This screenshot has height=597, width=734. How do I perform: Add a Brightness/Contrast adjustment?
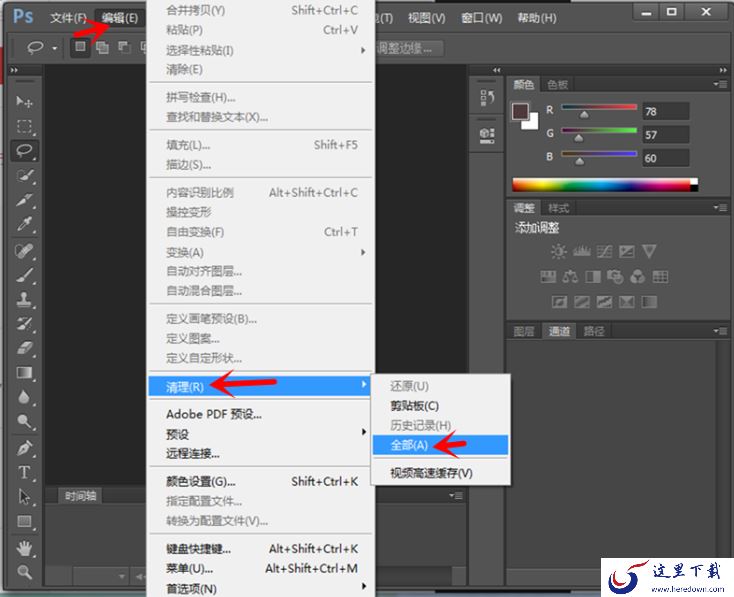click(x=558, y=251)
